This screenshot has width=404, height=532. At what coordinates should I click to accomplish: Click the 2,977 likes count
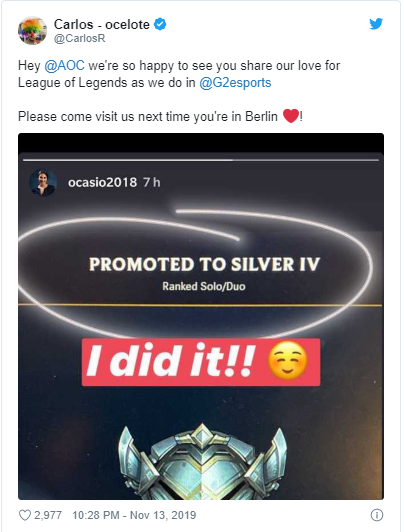tap(48, 515)
